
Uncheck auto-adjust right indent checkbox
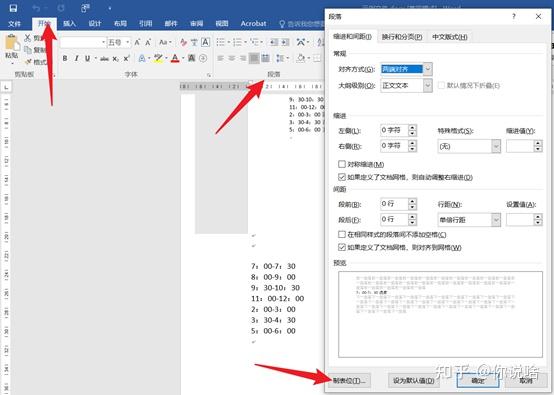[342, 177]
